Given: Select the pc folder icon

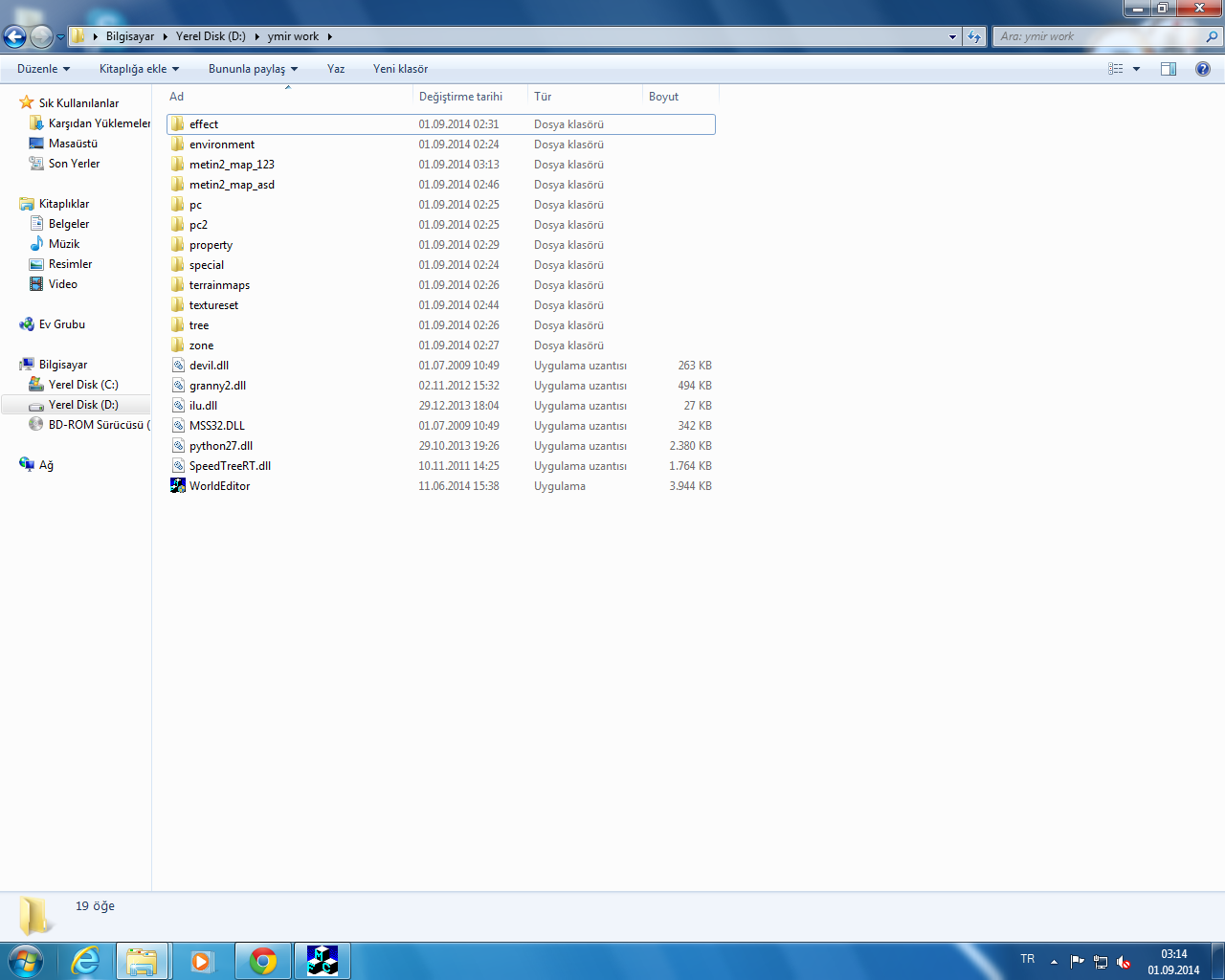Looking at the screenshot, I should click(x=178, y=205).
